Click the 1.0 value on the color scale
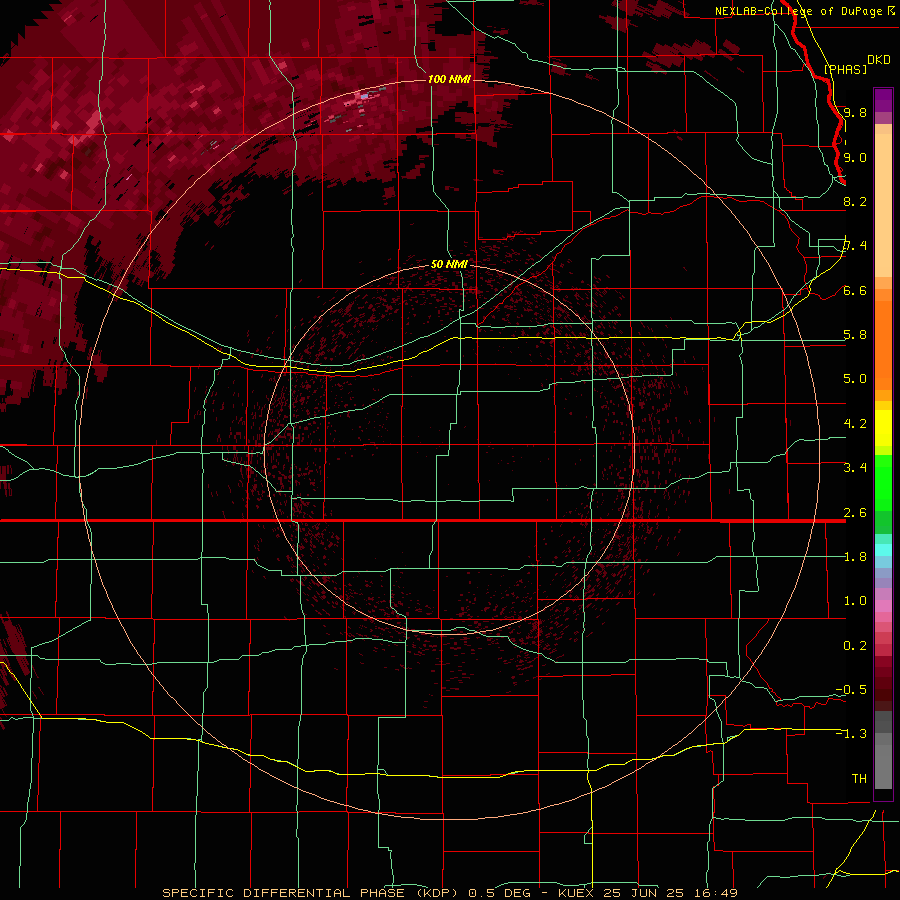The image size is (900, 900). coord(855,601)
